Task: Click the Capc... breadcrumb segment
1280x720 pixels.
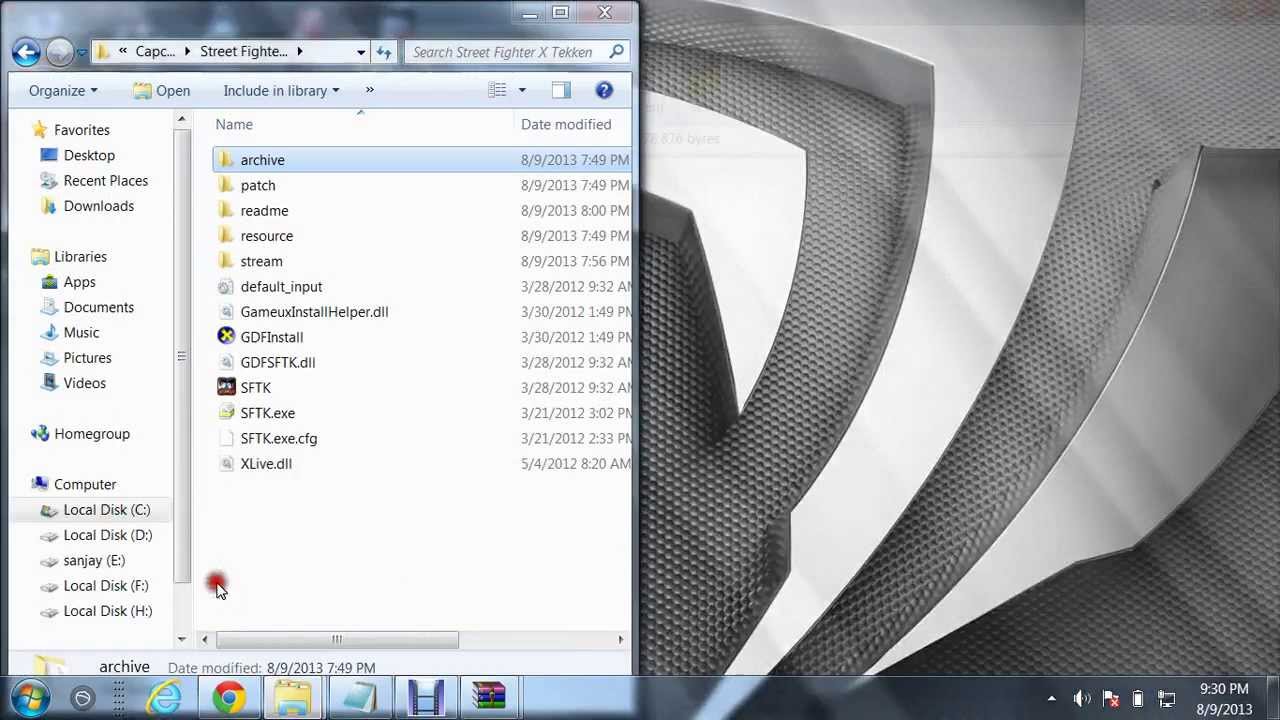Action: point(155,52)
